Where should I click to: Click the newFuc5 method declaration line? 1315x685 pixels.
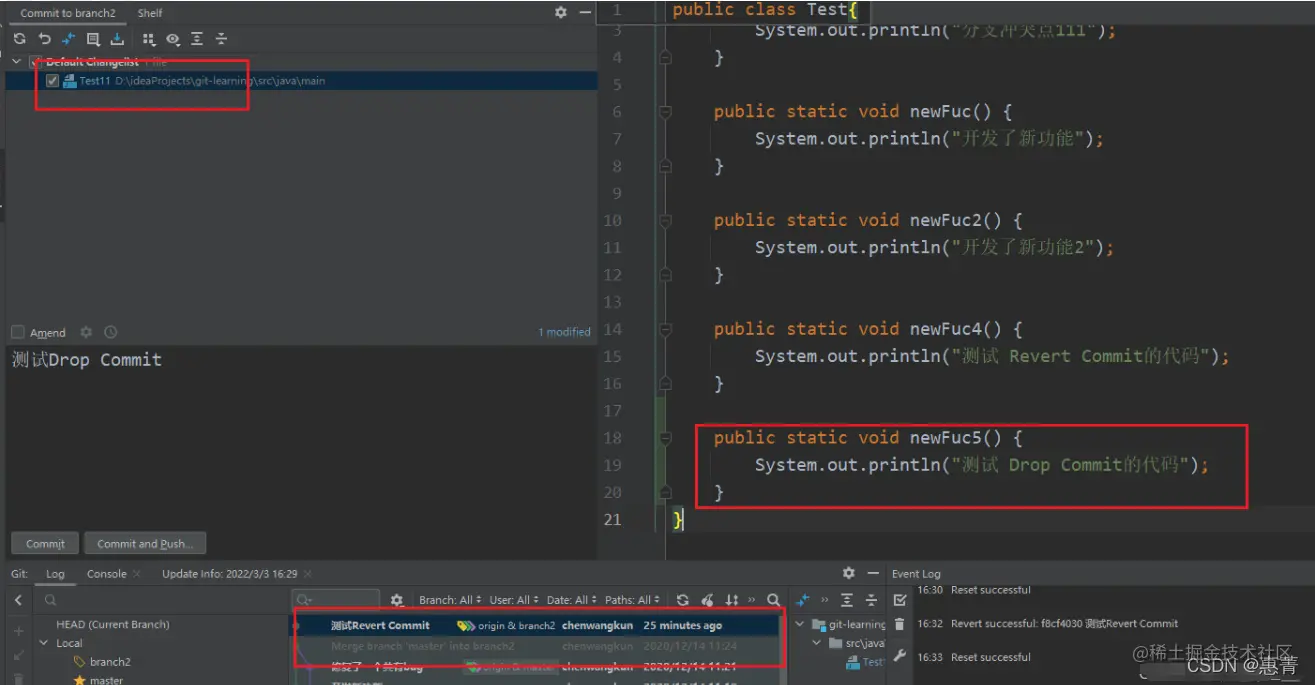click(x=868, y=437)
